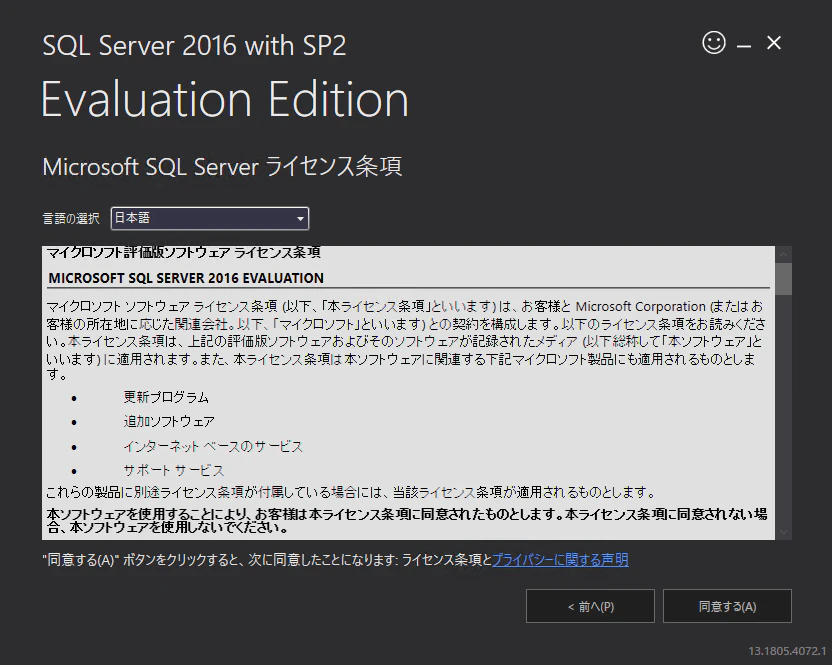Close the SQL Server installer window
The image size is (832, 665).
774,43
